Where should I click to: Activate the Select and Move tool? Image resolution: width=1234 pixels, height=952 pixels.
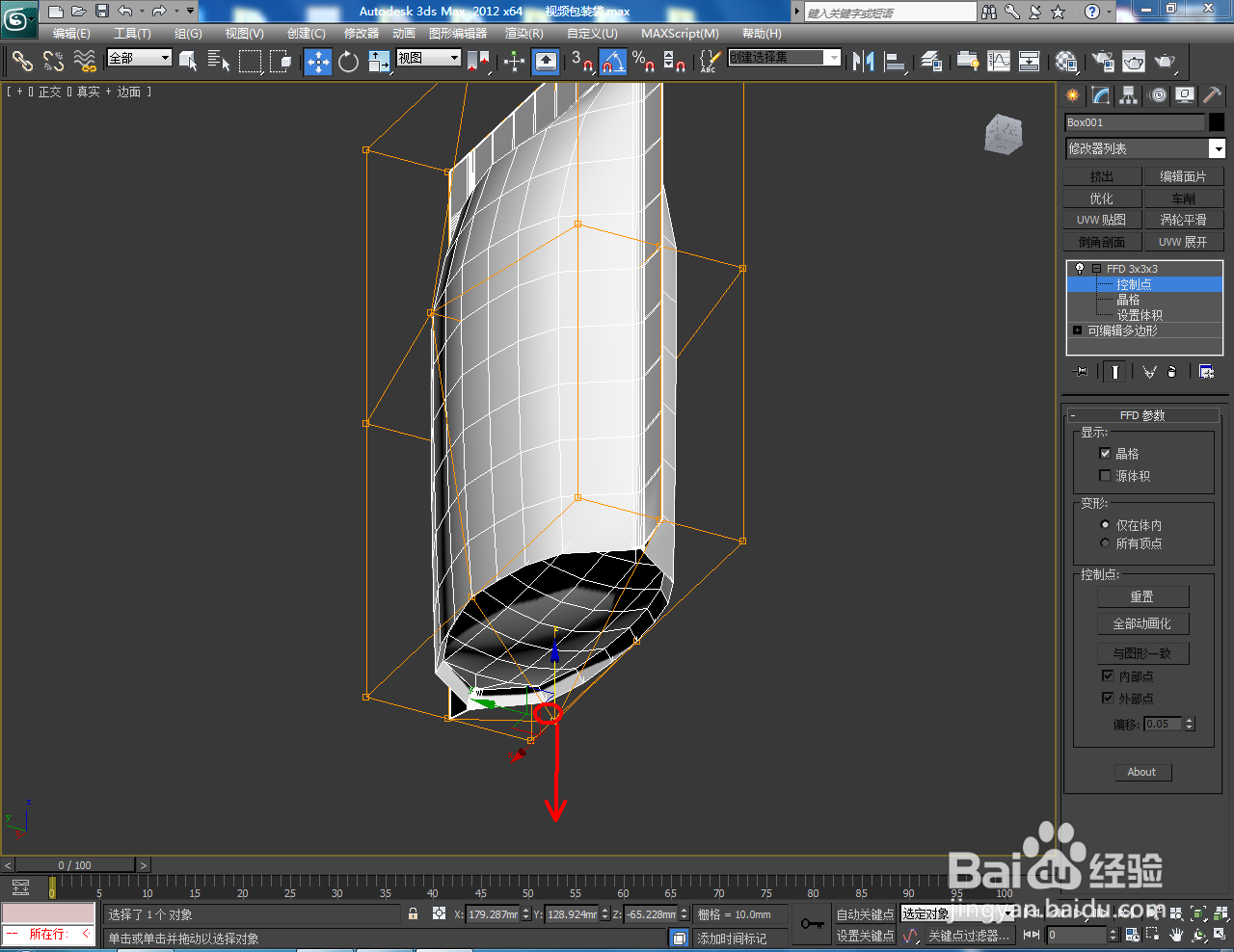(317, 62)
